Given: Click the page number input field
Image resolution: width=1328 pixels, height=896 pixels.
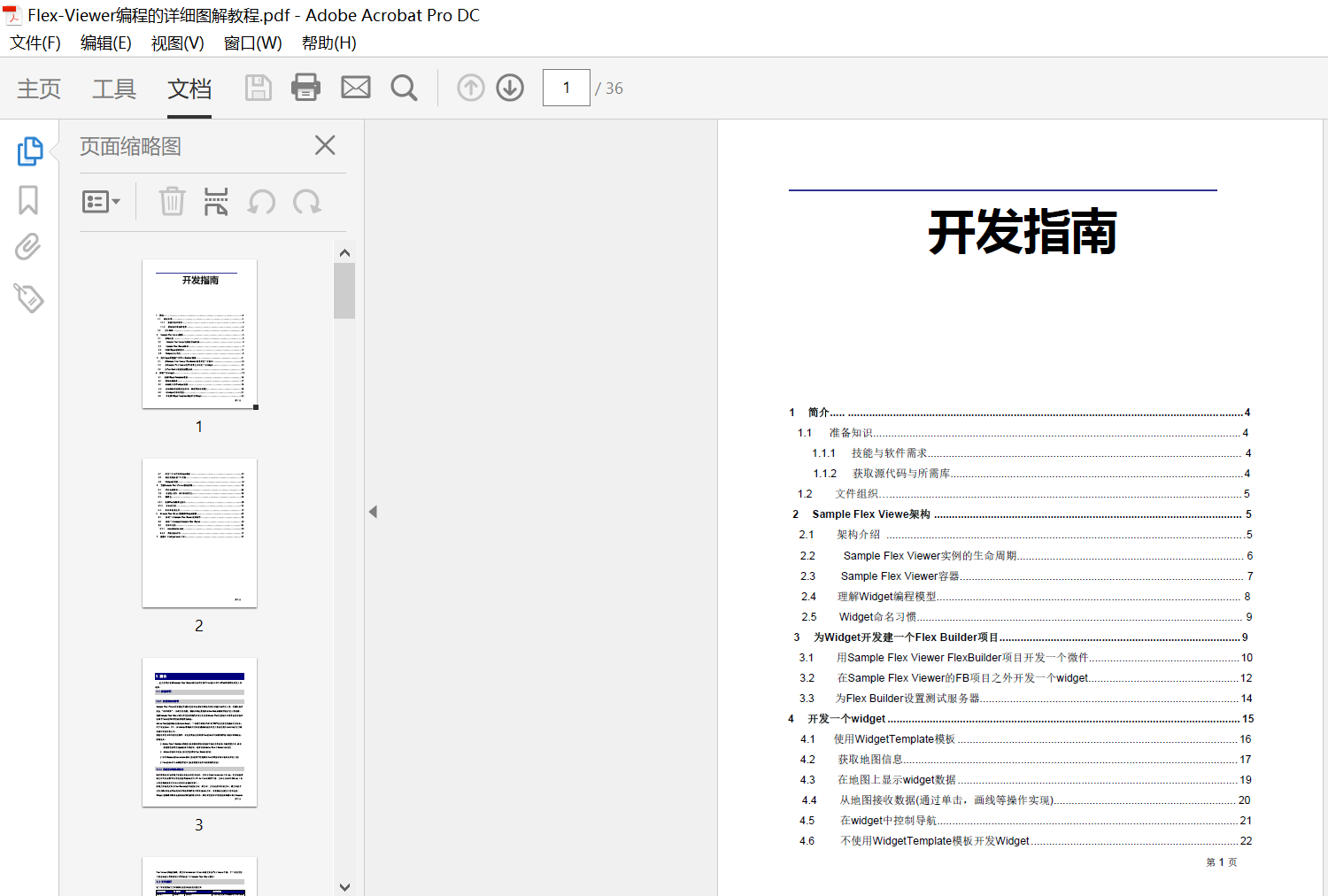Looking at the screenshot, I should [x=567, y=88].
